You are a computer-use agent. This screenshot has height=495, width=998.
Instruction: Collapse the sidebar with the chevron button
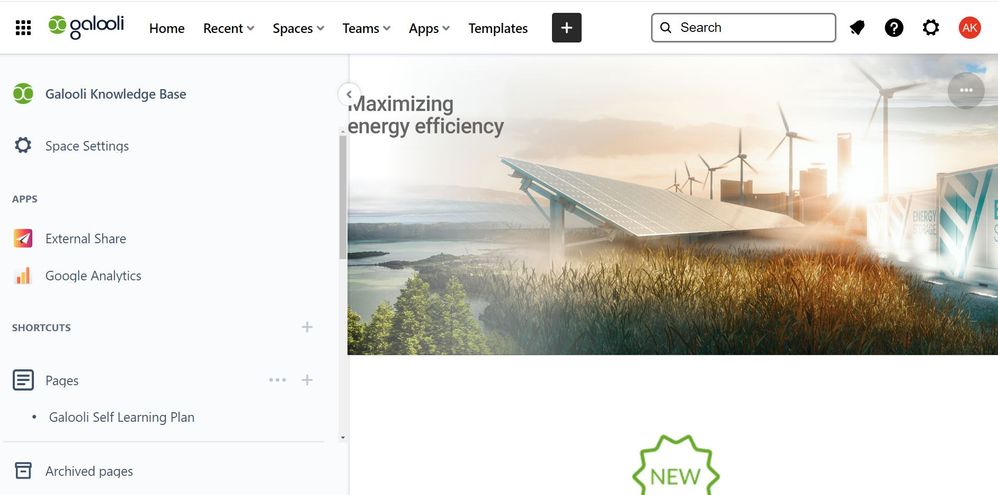tap(349, 95)
